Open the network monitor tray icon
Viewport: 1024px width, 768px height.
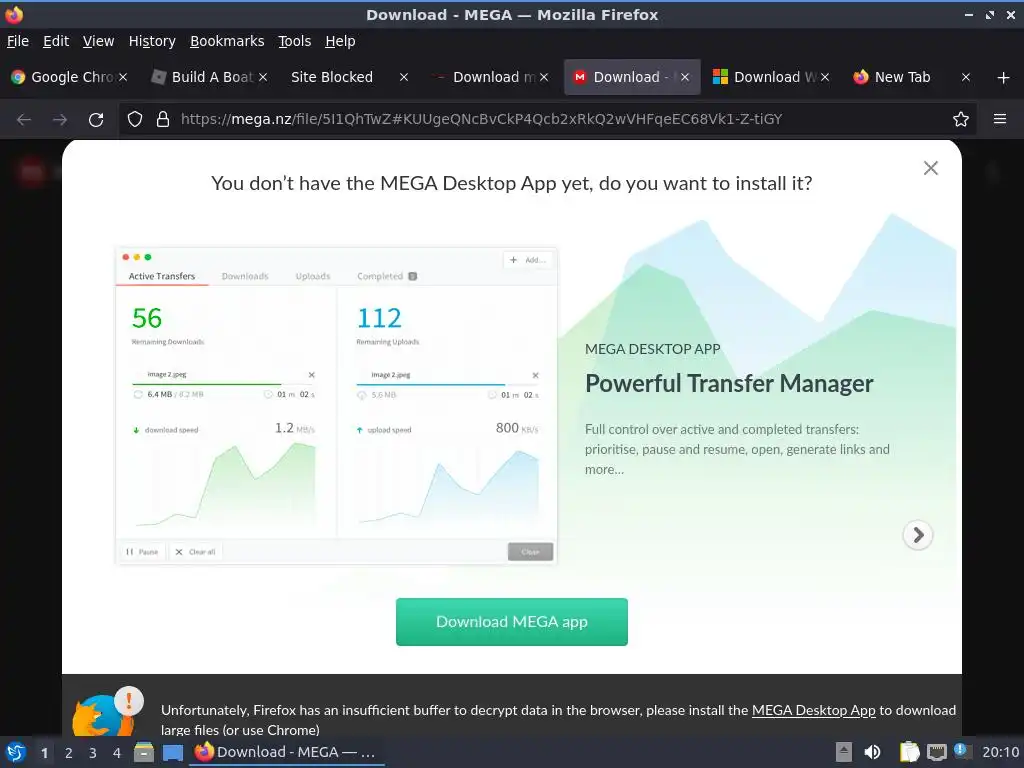(x=936, y=752)
